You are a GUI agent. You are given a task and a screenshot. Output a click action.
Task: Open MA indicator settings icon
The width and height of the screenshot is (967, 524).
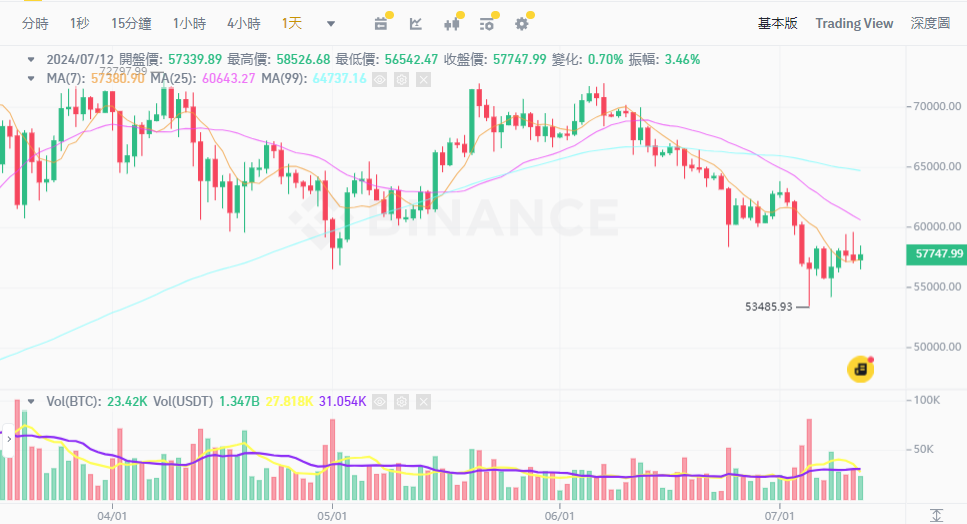[400, 78]
